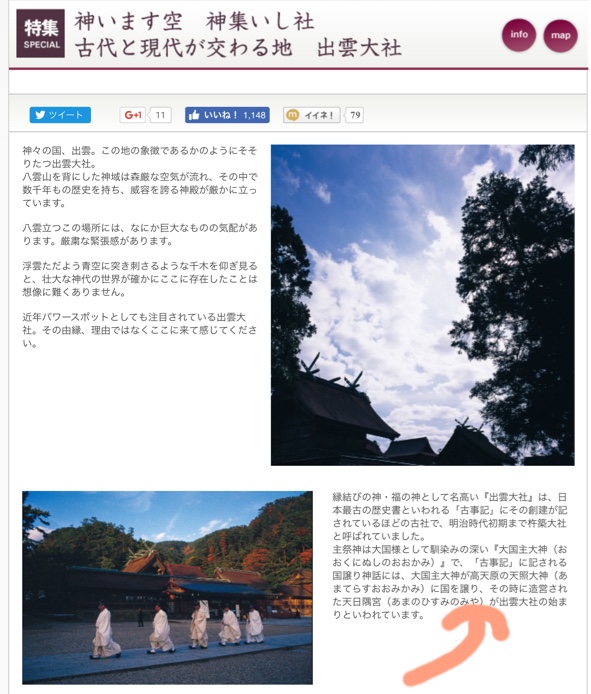Click the mixi count bubble showing 79
Viewport: 591px width, 694px height.
(x=354, y=116)
